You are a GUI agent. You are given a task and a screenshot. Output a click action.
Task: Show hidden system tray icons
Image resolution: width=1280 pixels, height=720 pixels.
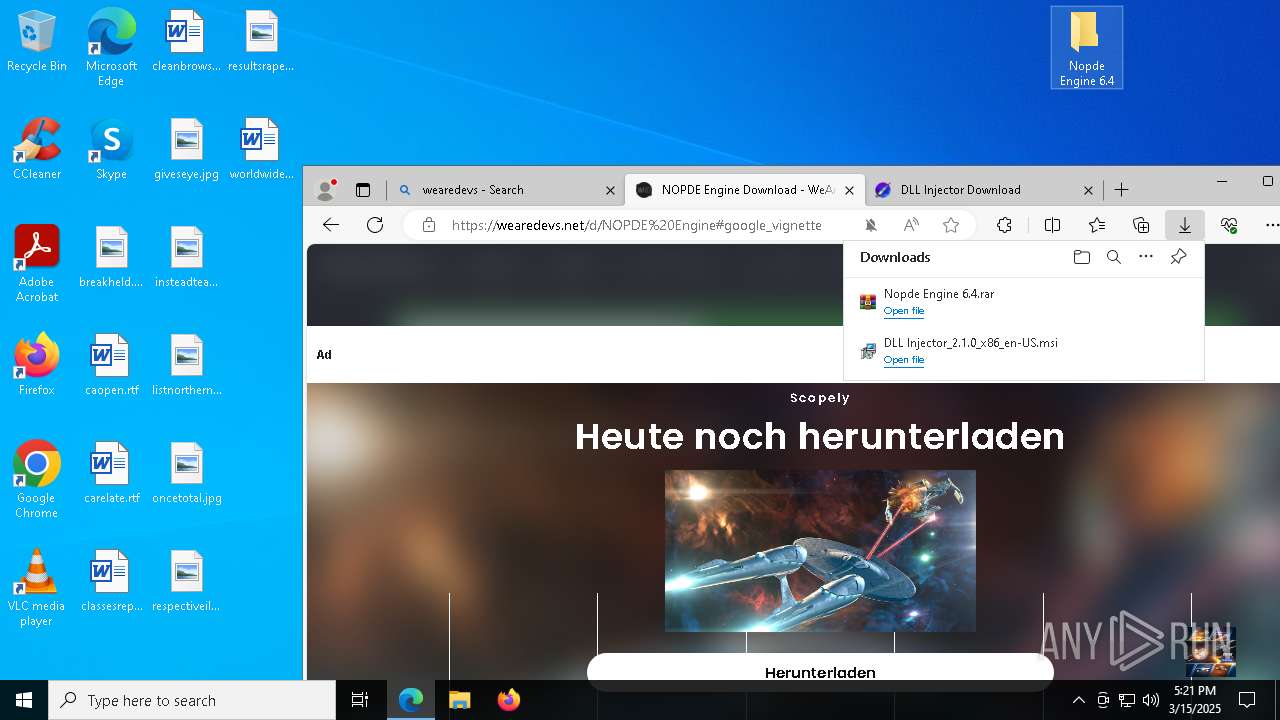(x=1078, y=700)
